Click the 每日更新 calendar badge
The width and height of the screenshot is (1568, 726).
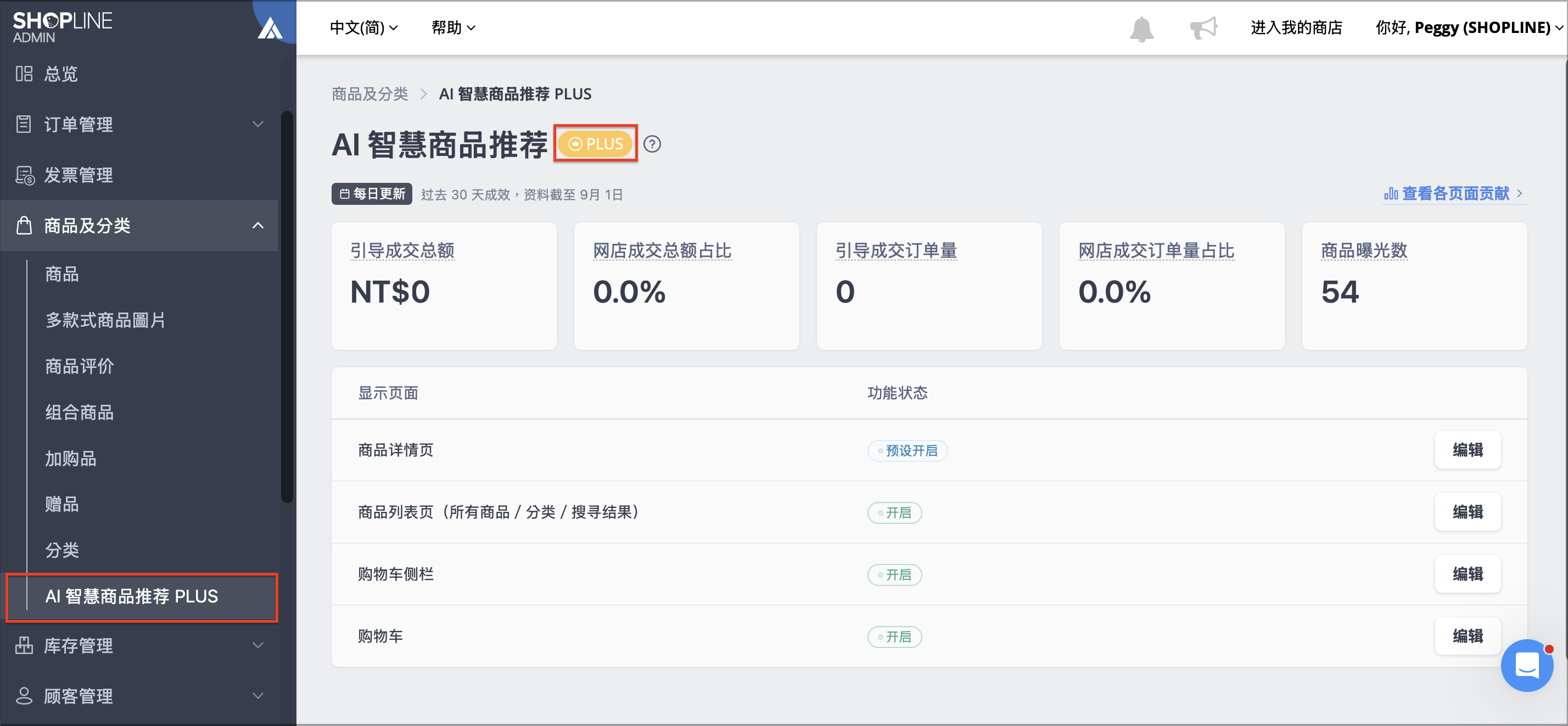tap(372, 194)
